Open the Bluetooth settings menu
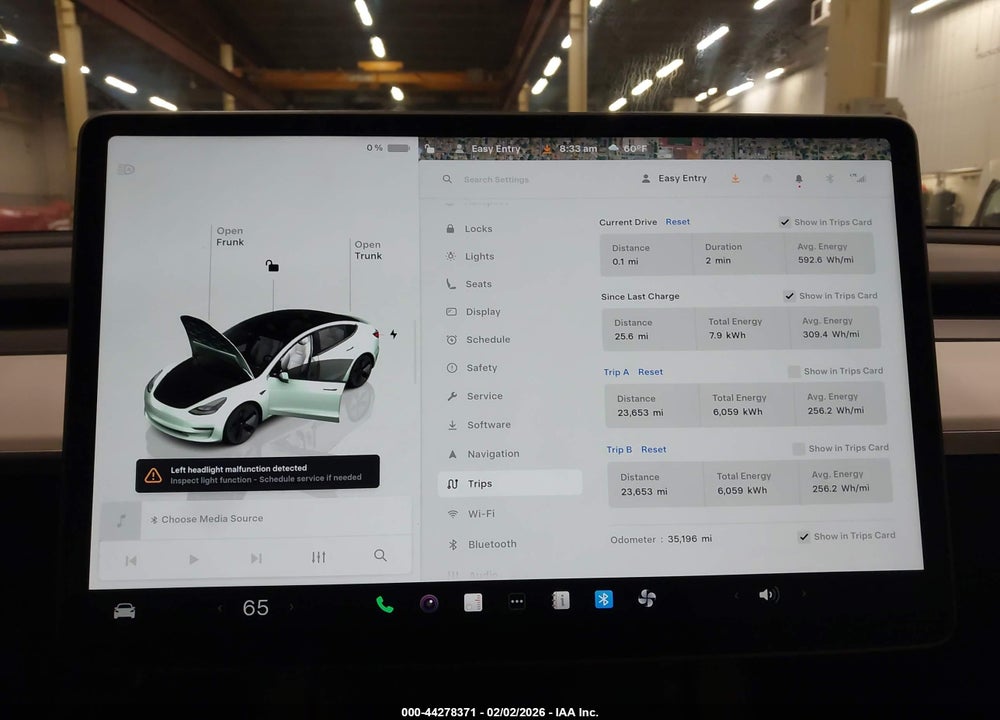 pyautogui.click(x=511, y=544)
